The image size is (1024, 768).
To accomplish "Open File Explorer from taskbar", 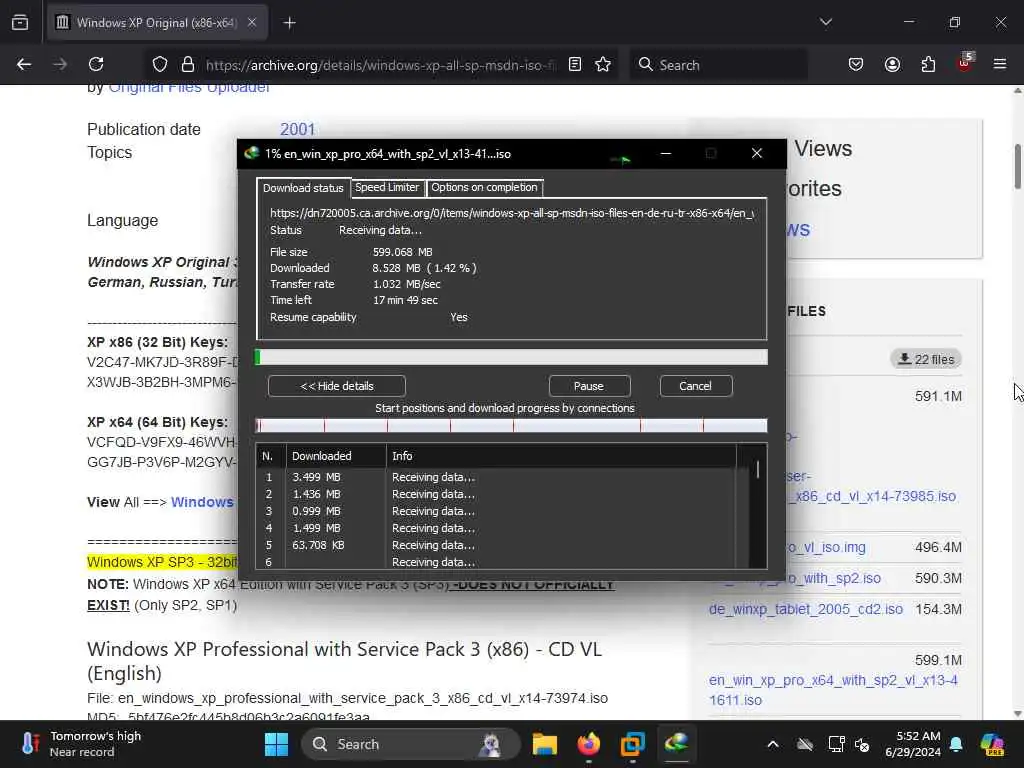I will [545, 744].
